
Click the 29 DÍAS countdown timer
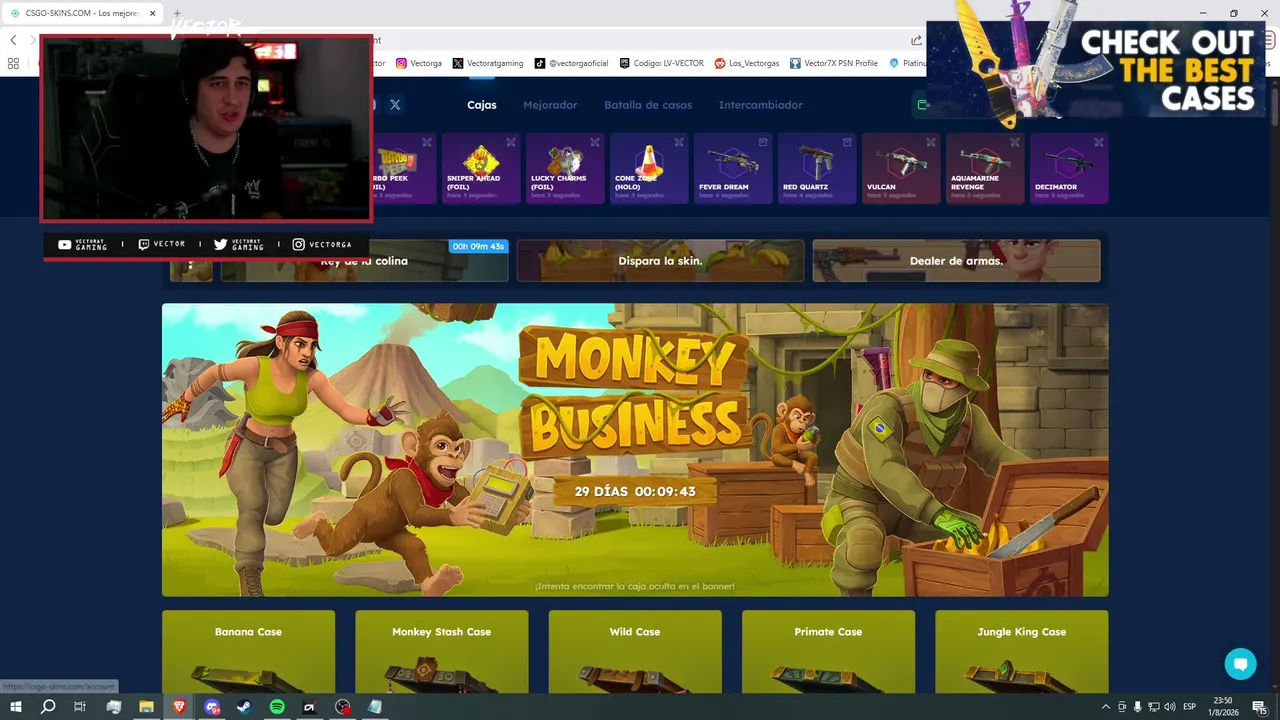coord(635,491)
